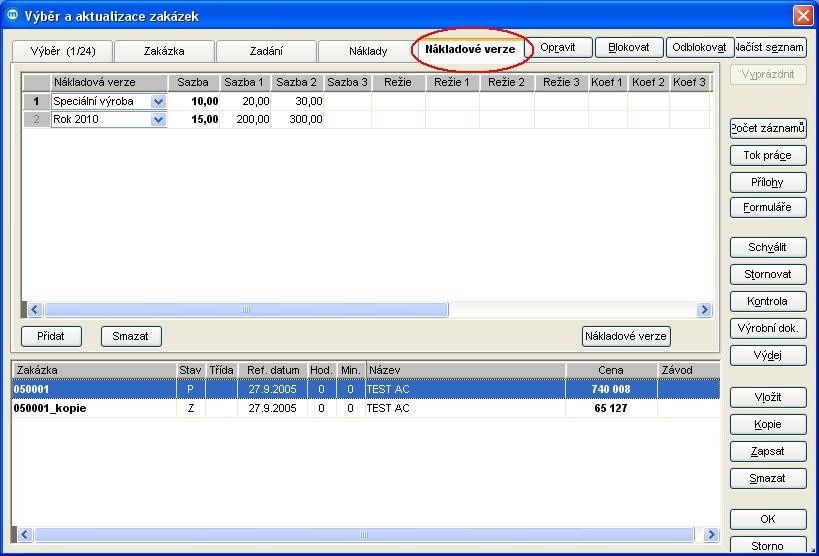Click the Stav column header
This screenshot has width=819, height=556.
click(x=190, y=370)
